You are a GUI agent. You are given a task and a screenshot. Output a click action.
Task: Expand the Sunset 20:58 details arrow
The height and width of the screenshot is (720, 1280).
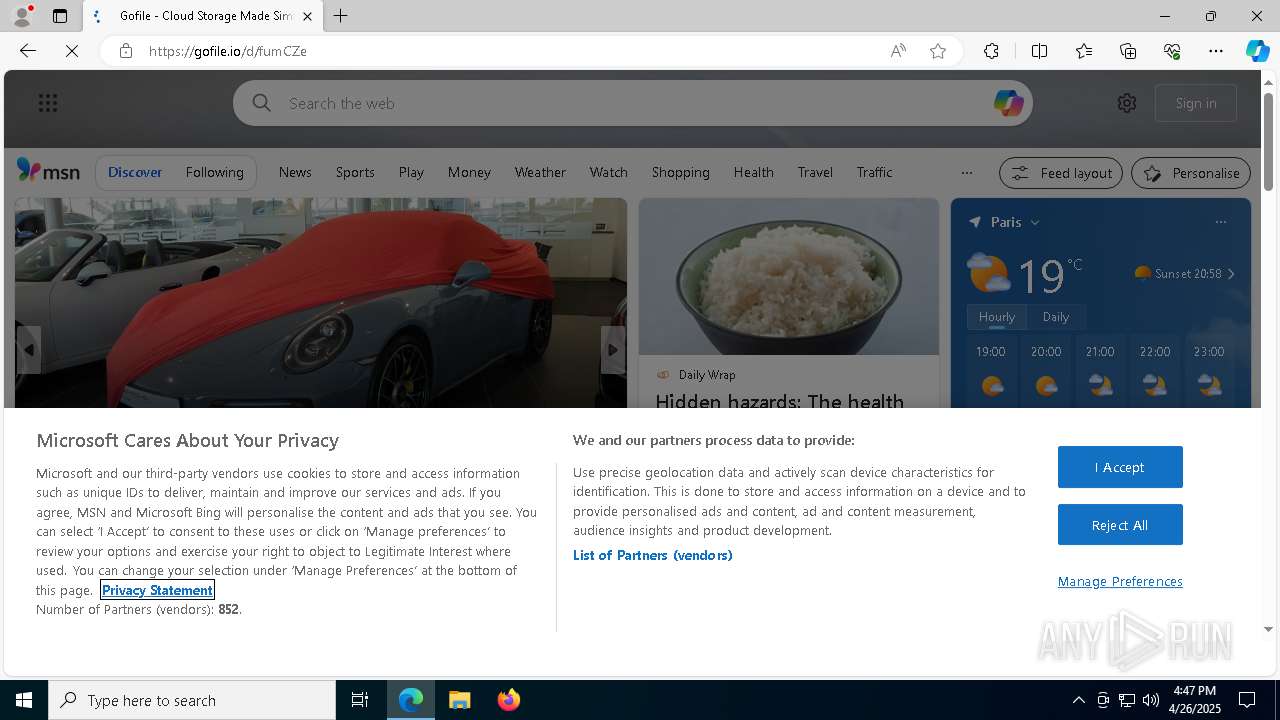tap(1231, 274)
